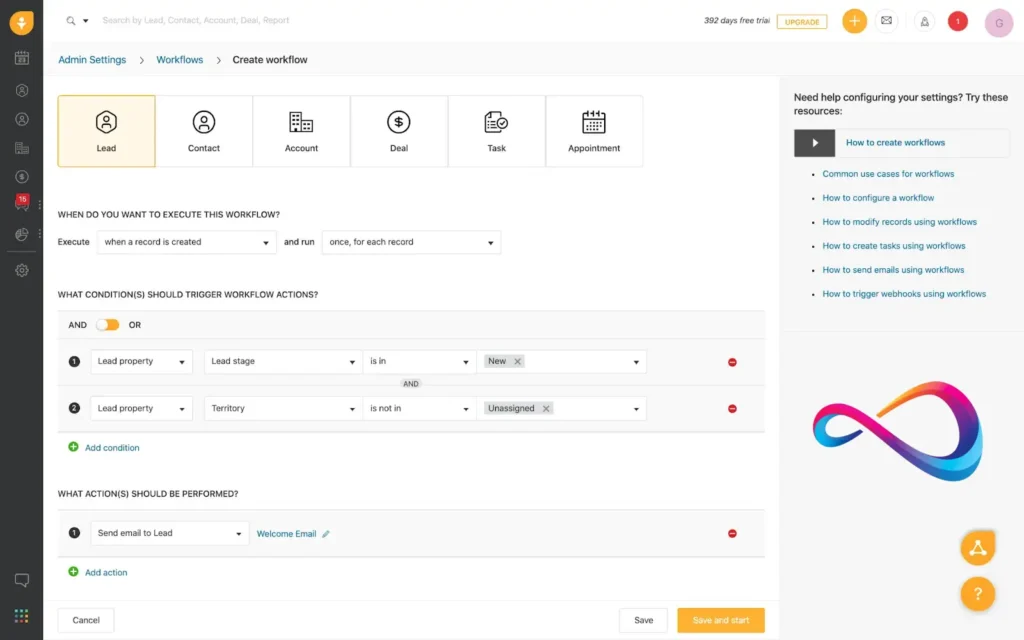Open 'How to configure a workflow' link
The width and height of the screenshot is (1024, 640).
tap(878, 198)
